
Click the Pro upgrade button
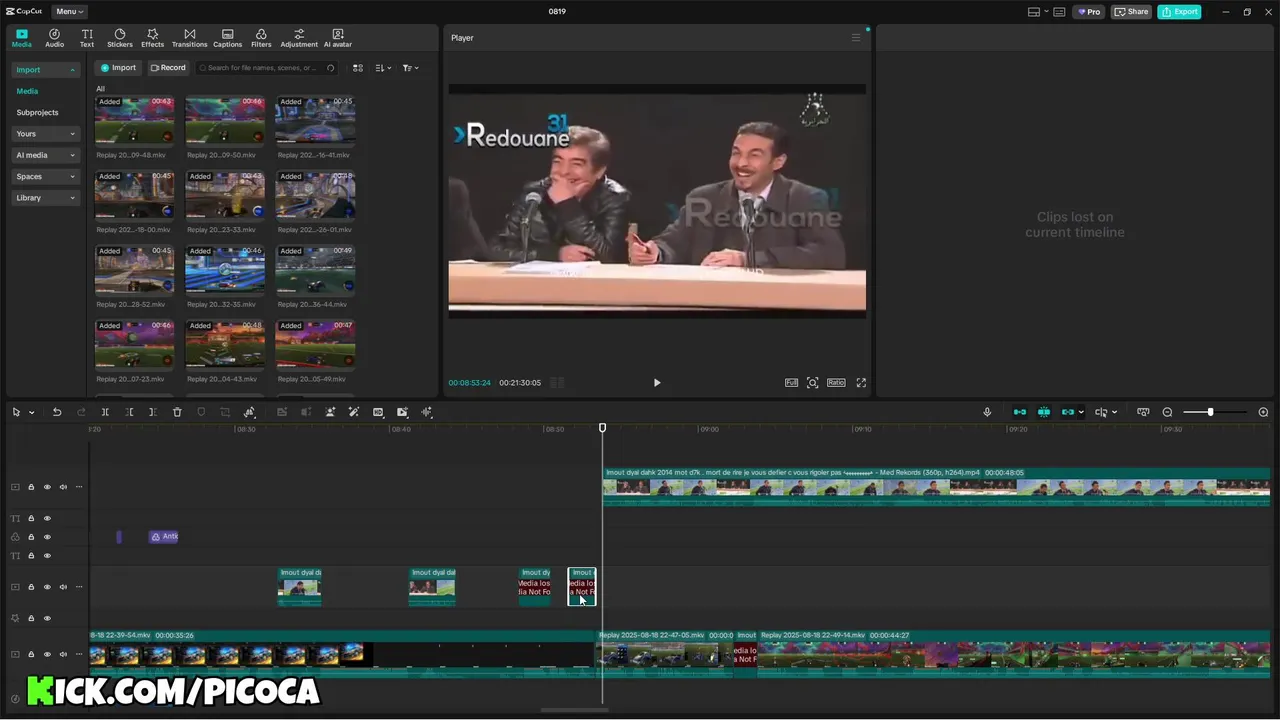[x=1089, y=12]
